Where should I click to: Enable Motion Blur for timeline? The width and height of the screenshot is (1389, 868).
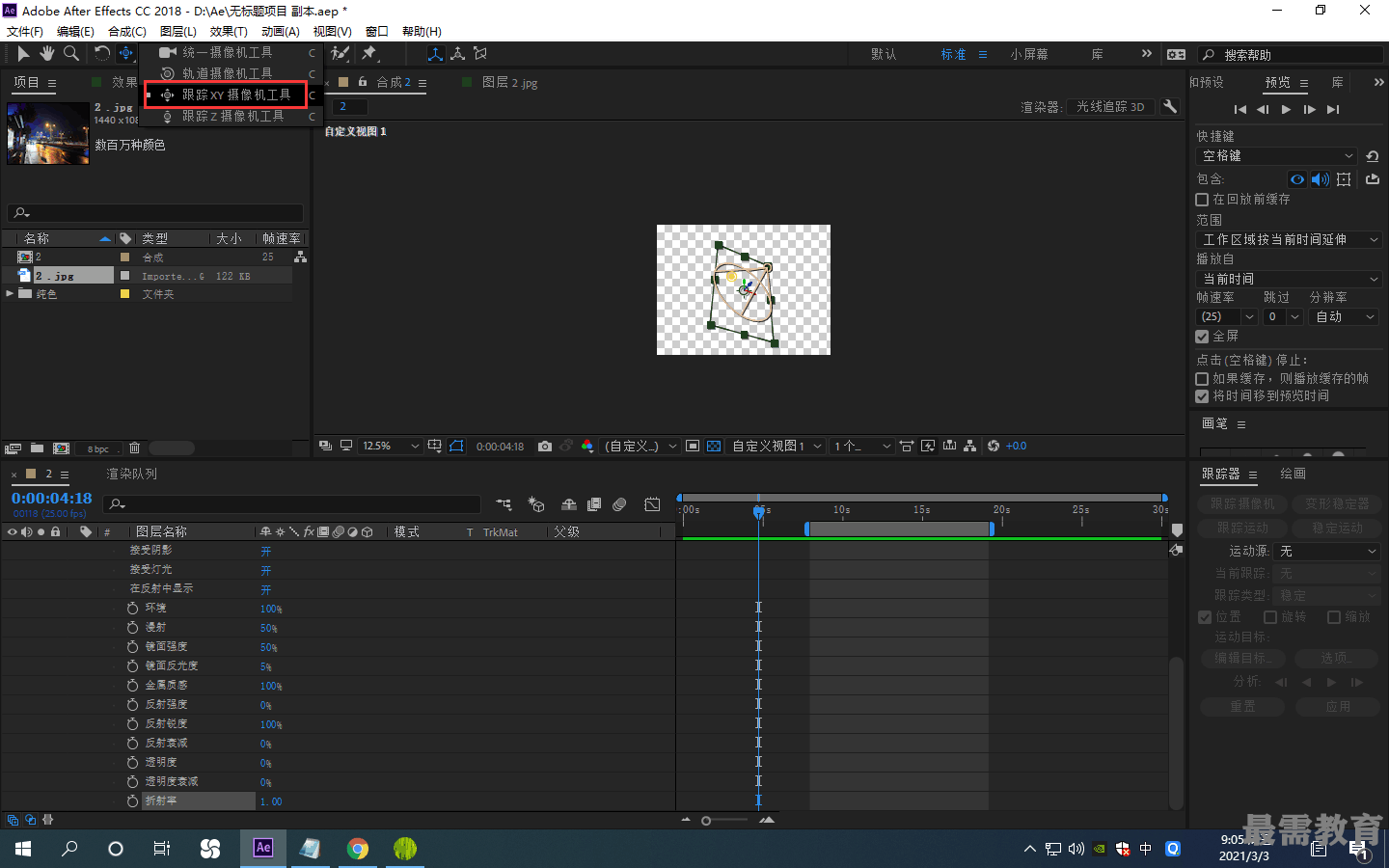619,504
